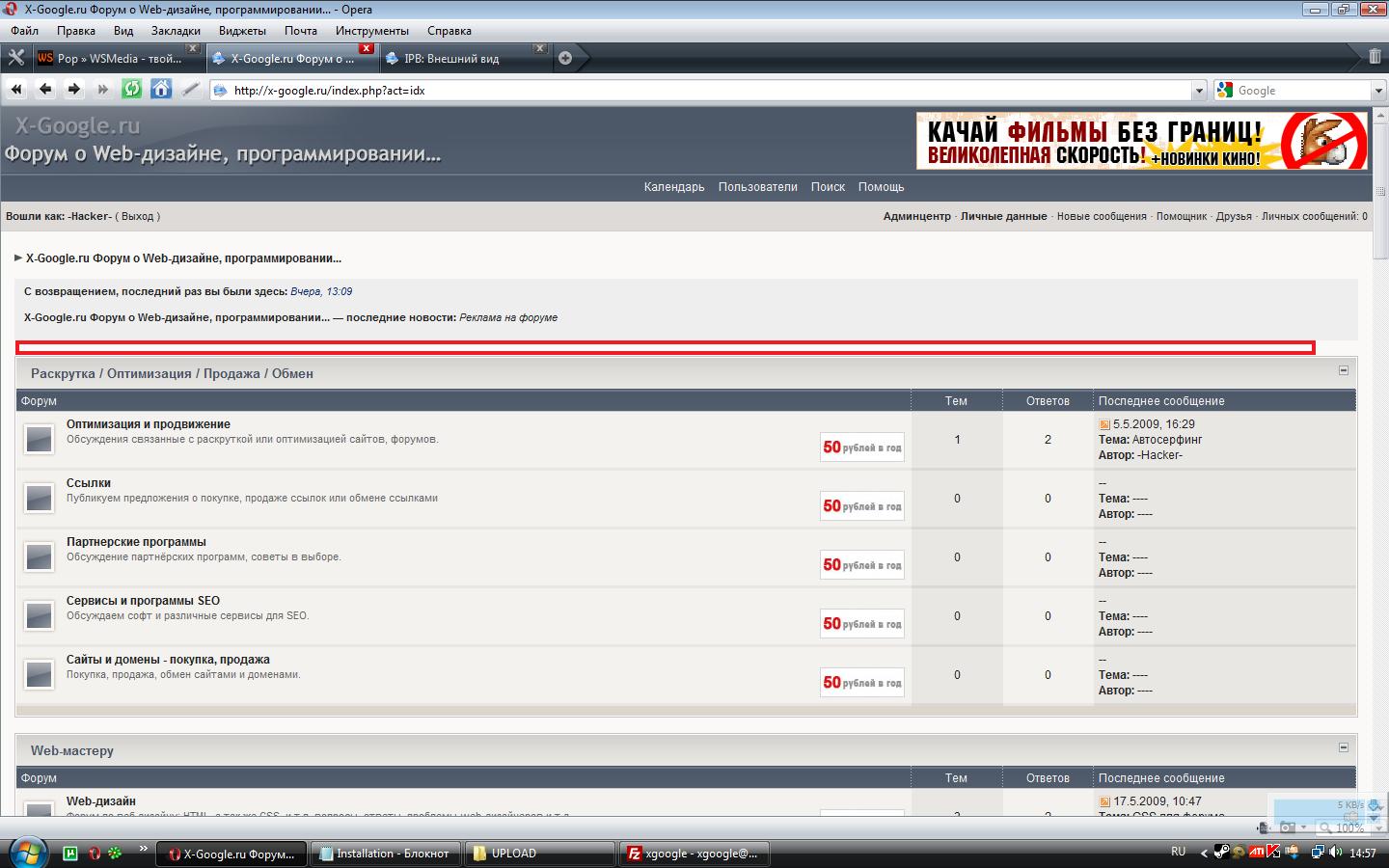
Task: Reload the page with the green refresh icon
Action: click(132, 90)
